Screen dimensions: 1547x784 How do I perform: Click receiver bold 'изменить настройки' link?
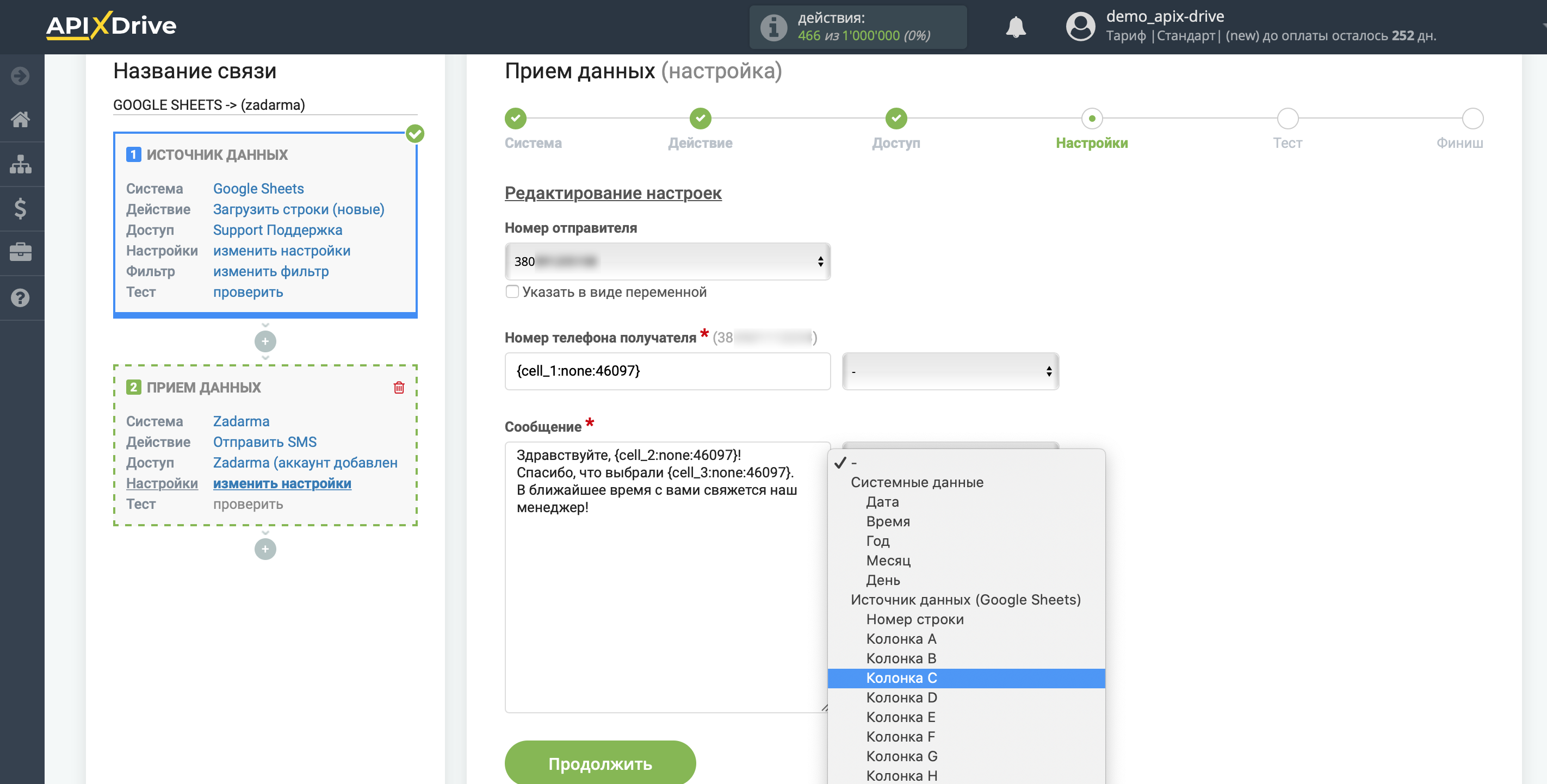point(282,483)
